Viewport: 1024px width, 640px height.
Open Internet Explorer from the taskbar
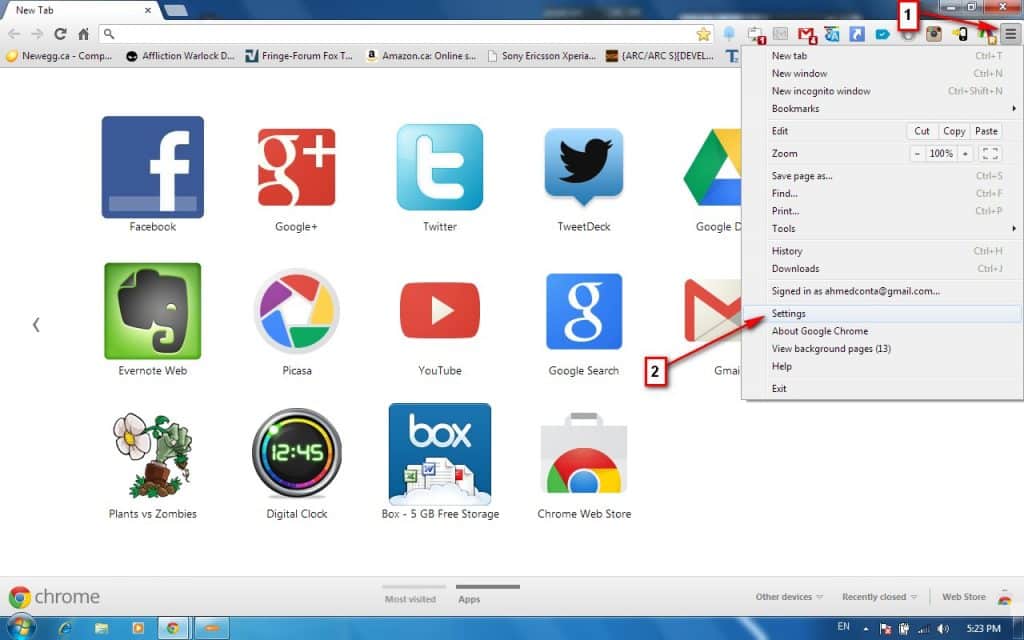[x=65, y=628]
